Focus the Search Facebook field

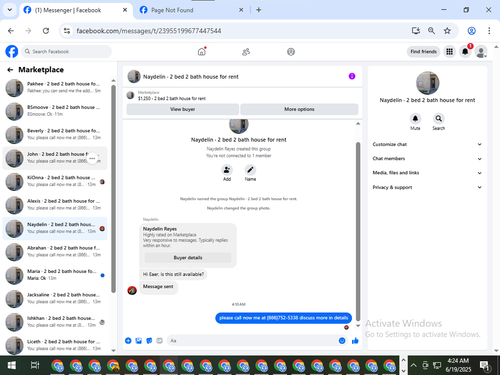67,52
